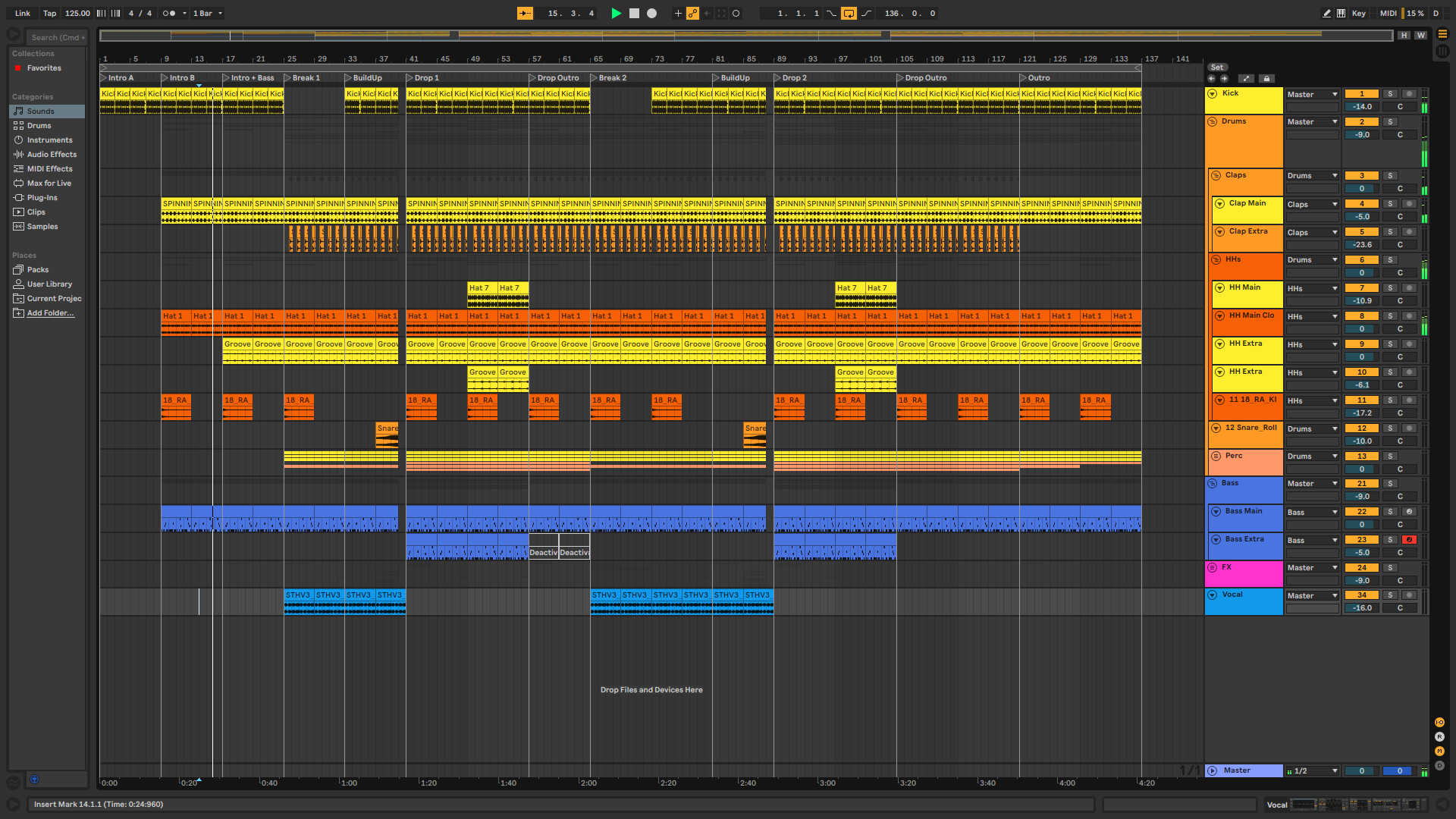Image resolution: width=1456 pixels, height=819 pixels.
Task: Select Audio Effects category in browser
Action: [x=47, y=154]
